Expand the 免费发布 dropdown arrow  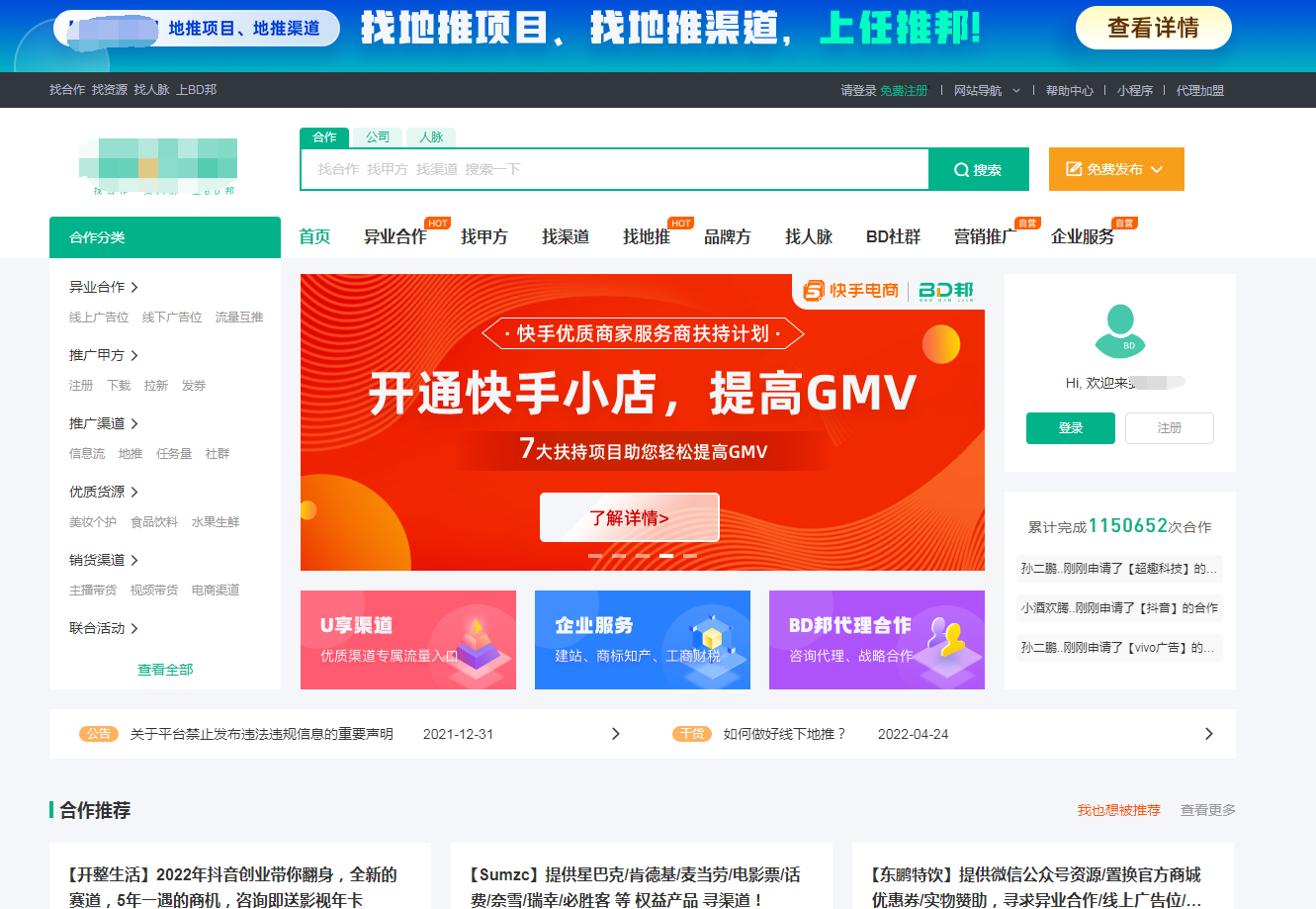(x=1157, y=169)
